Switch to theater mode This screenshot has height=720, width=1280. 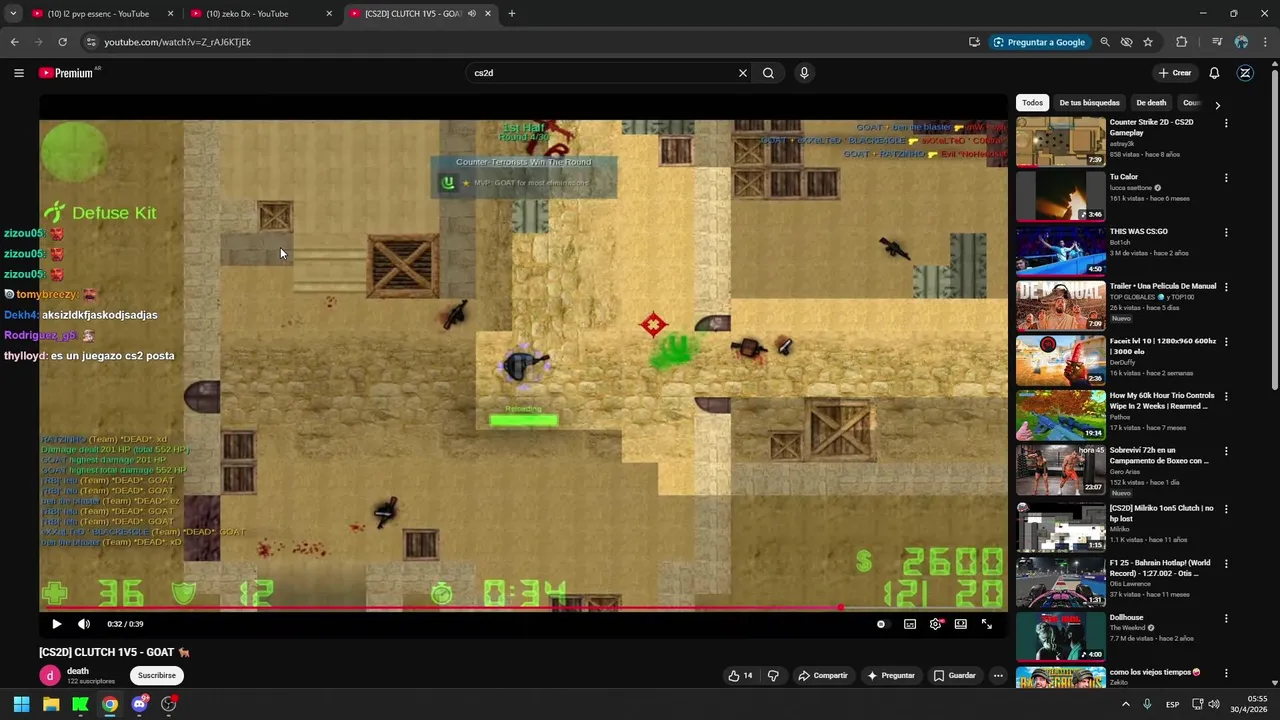pos(961,624)
